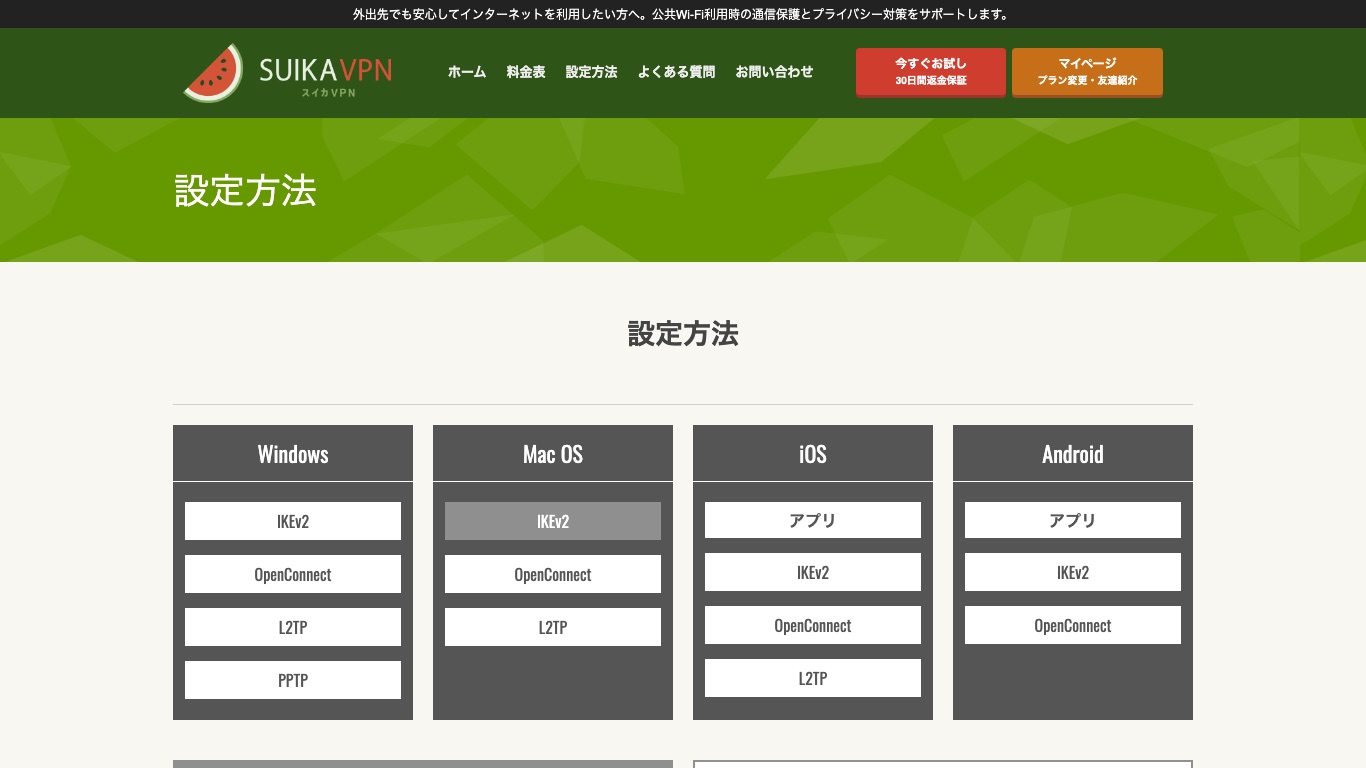Viewport: 1366px width, 768px height.
Task: Open マイページ orange button
Action: 1087,72
